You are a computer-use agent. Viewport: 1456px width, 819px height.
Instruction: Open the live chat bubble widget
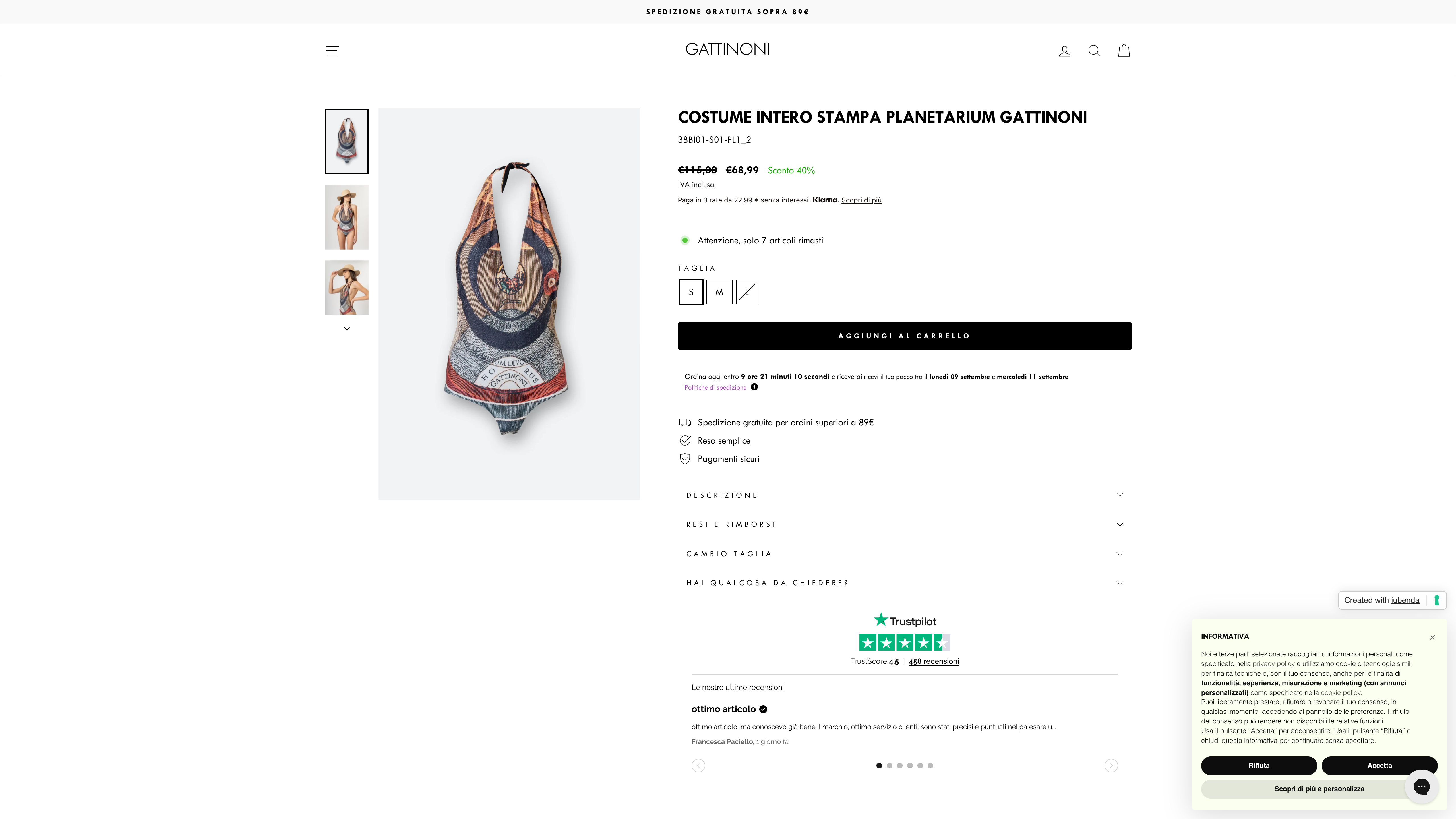1421,786
